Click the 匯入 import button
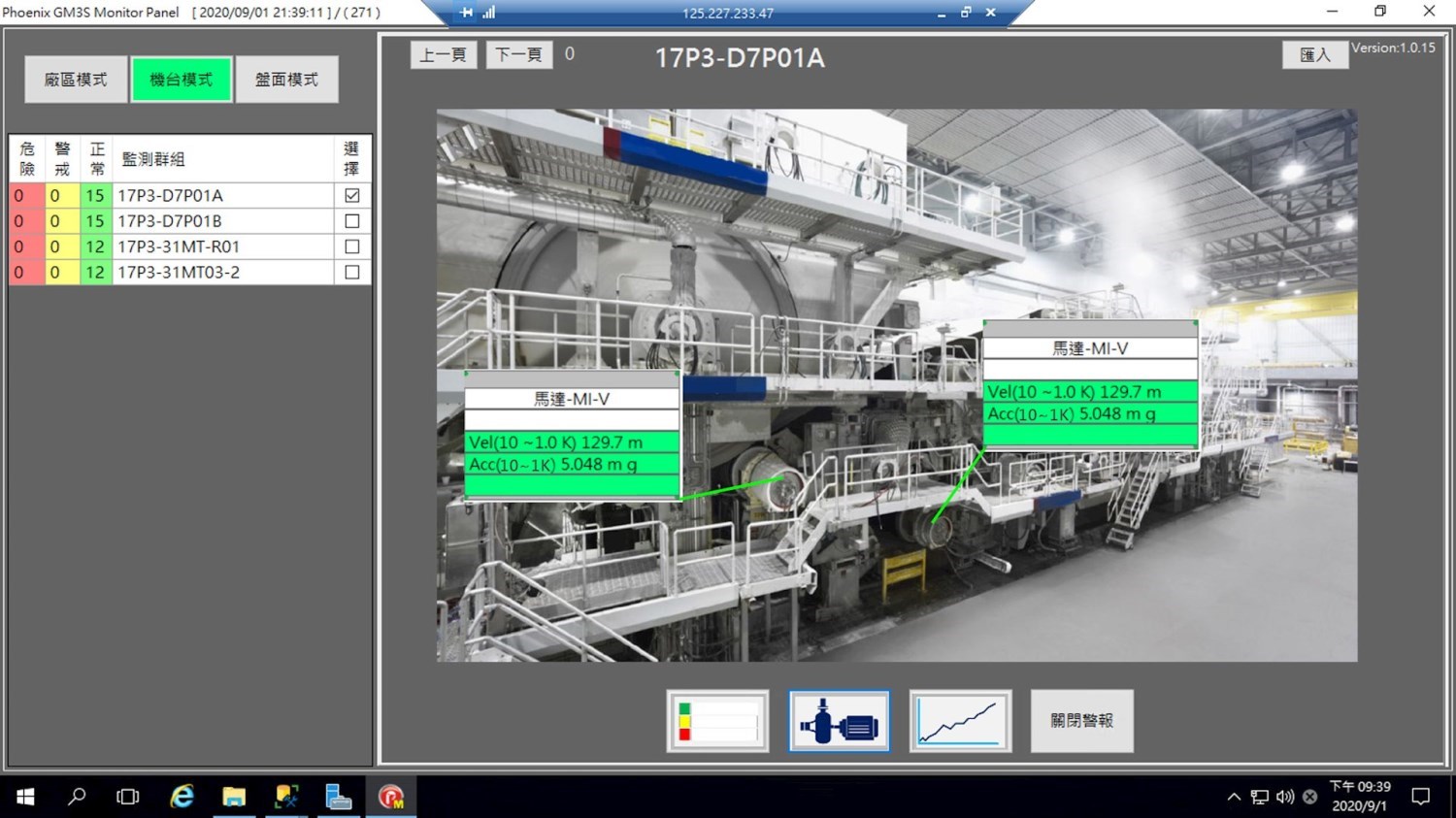This screenshot has height=818, width=1456. 1315,55
